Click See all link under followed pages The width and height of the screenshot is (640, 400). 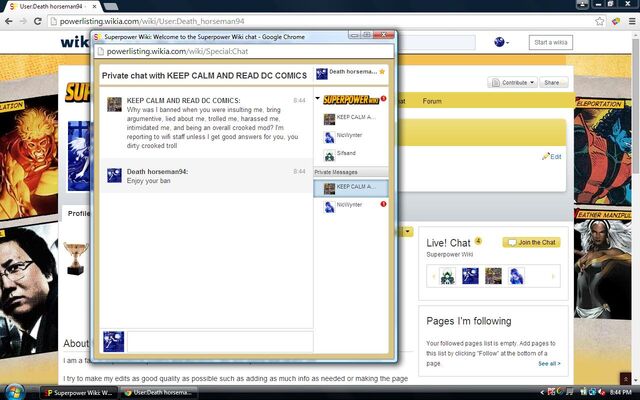point(549,363)
